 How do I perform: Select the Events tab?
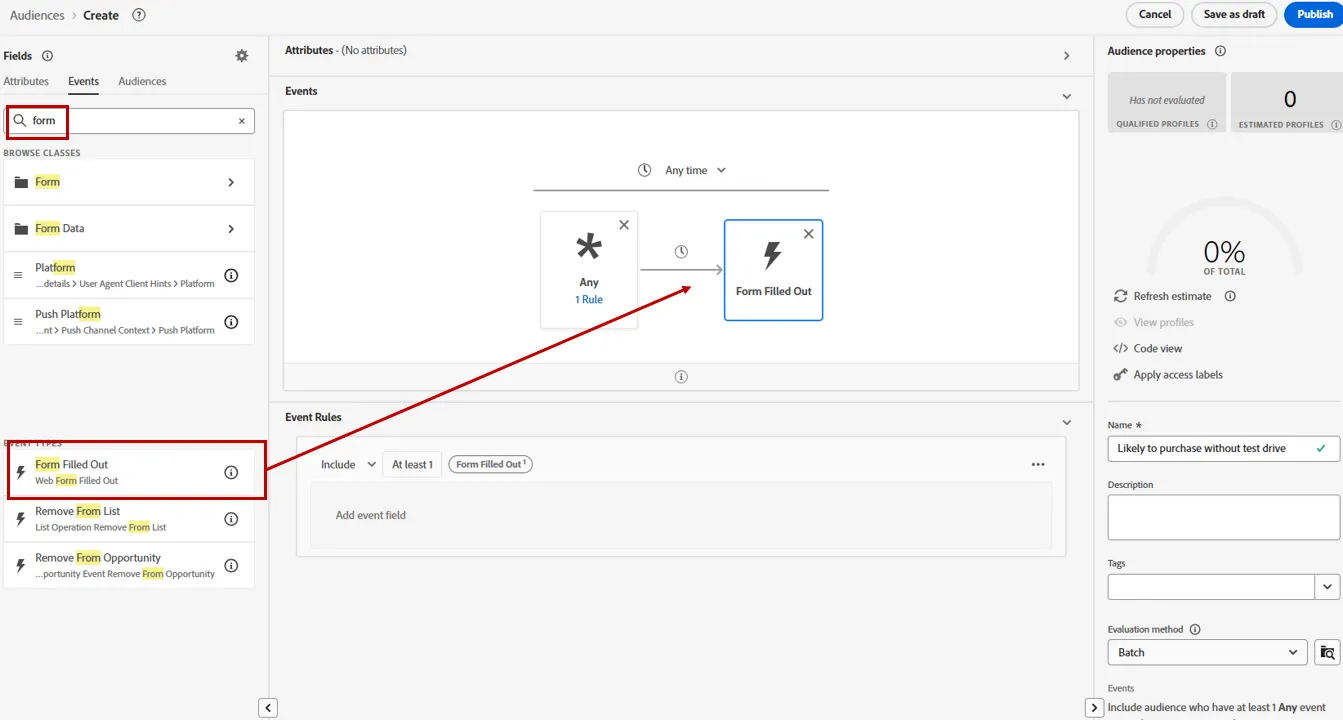83,81
